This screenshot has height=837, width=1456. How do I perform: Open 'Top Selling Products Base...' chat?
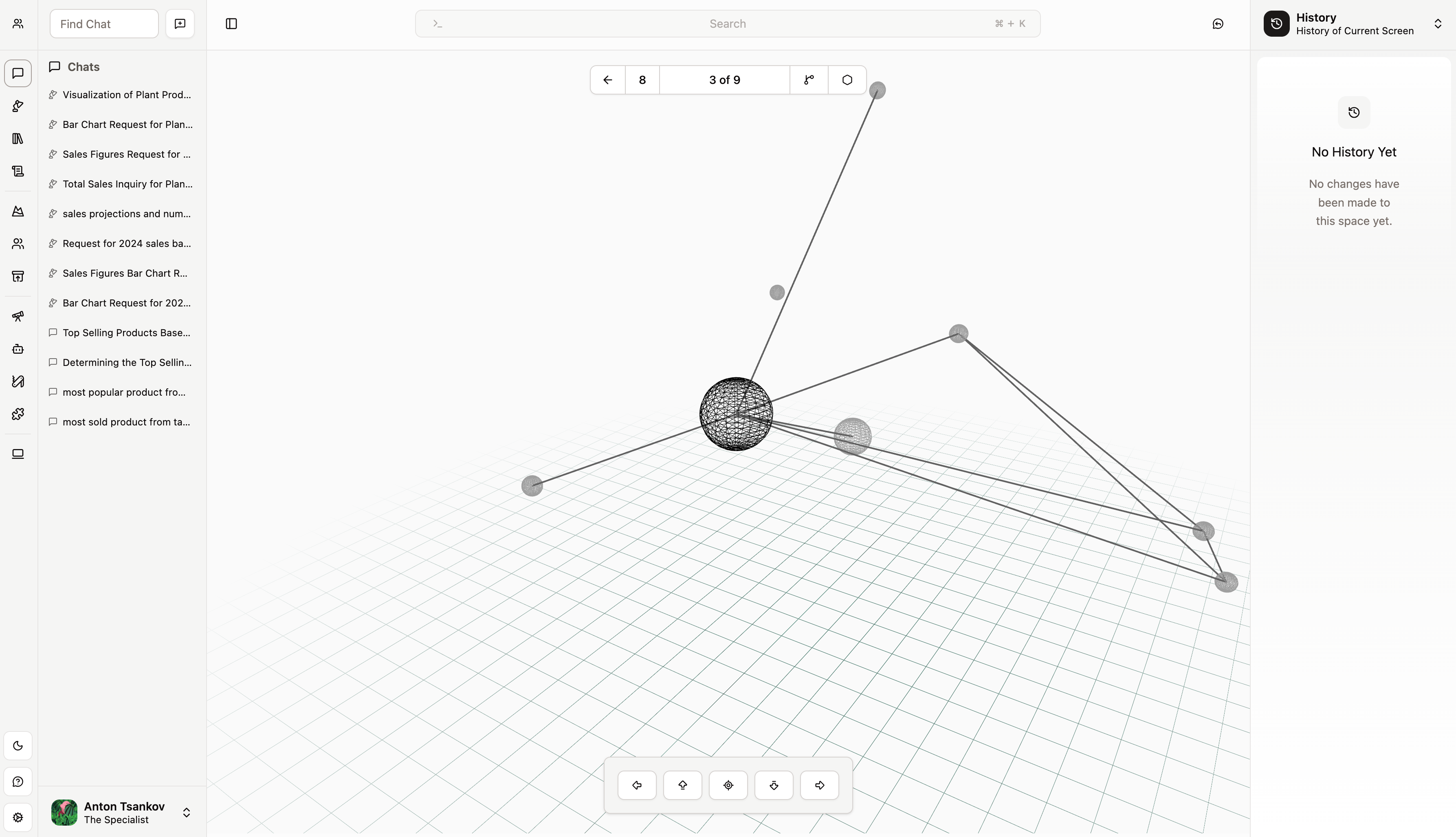pos(126,333)
